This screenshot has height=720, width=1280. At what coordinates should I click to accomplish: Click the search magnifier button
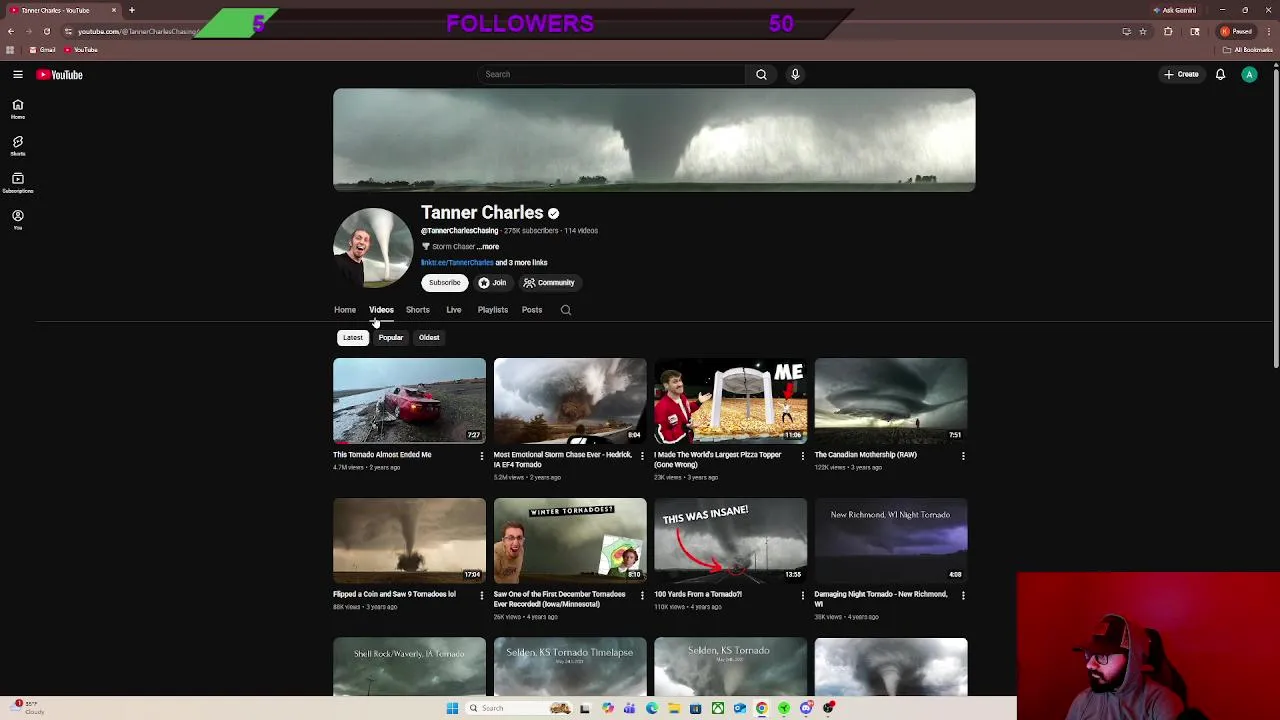click(x=761, y=74)
